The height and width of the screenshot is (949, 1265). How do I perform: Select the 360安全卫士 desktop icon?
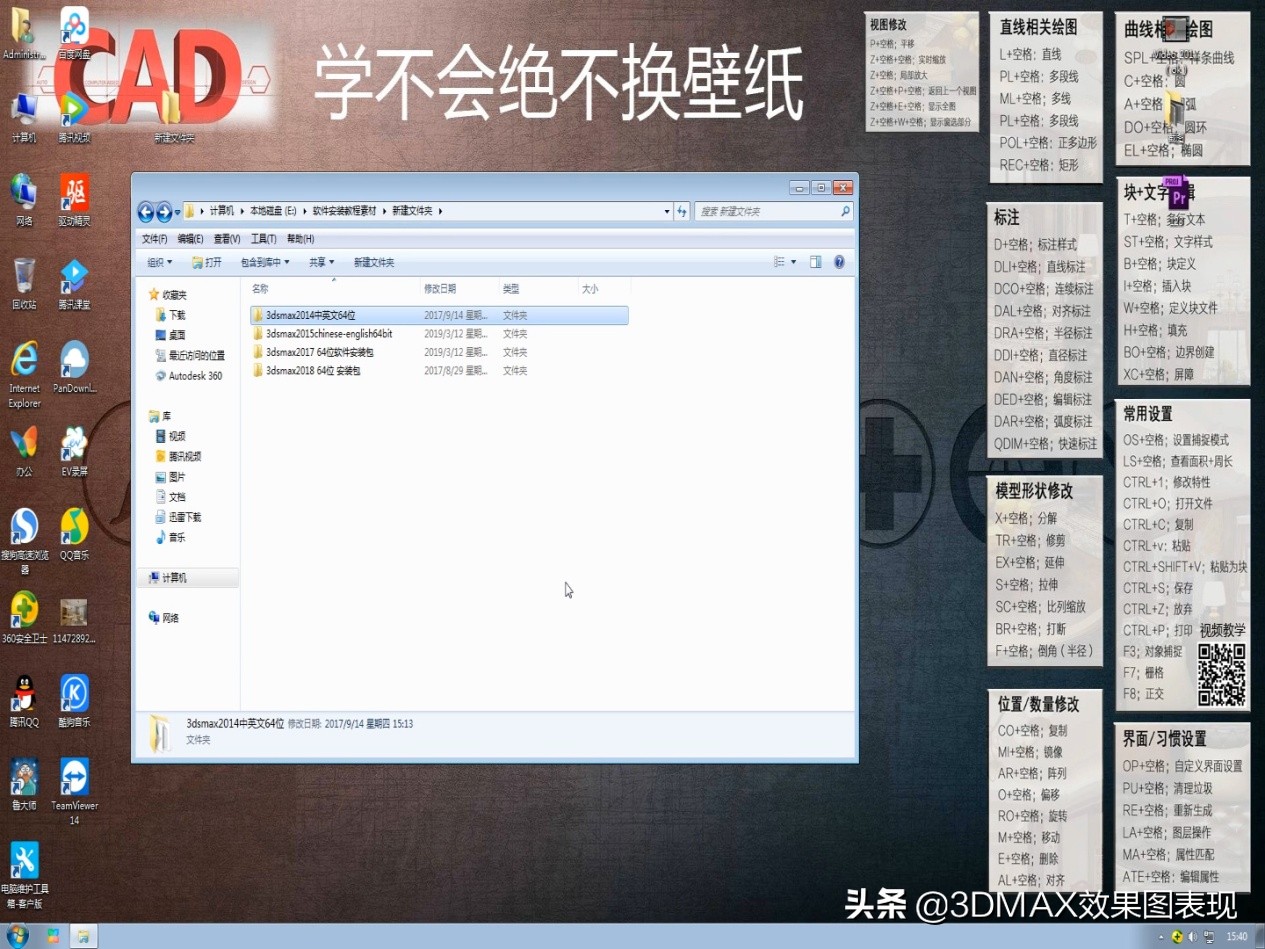[x=24, y=618]
